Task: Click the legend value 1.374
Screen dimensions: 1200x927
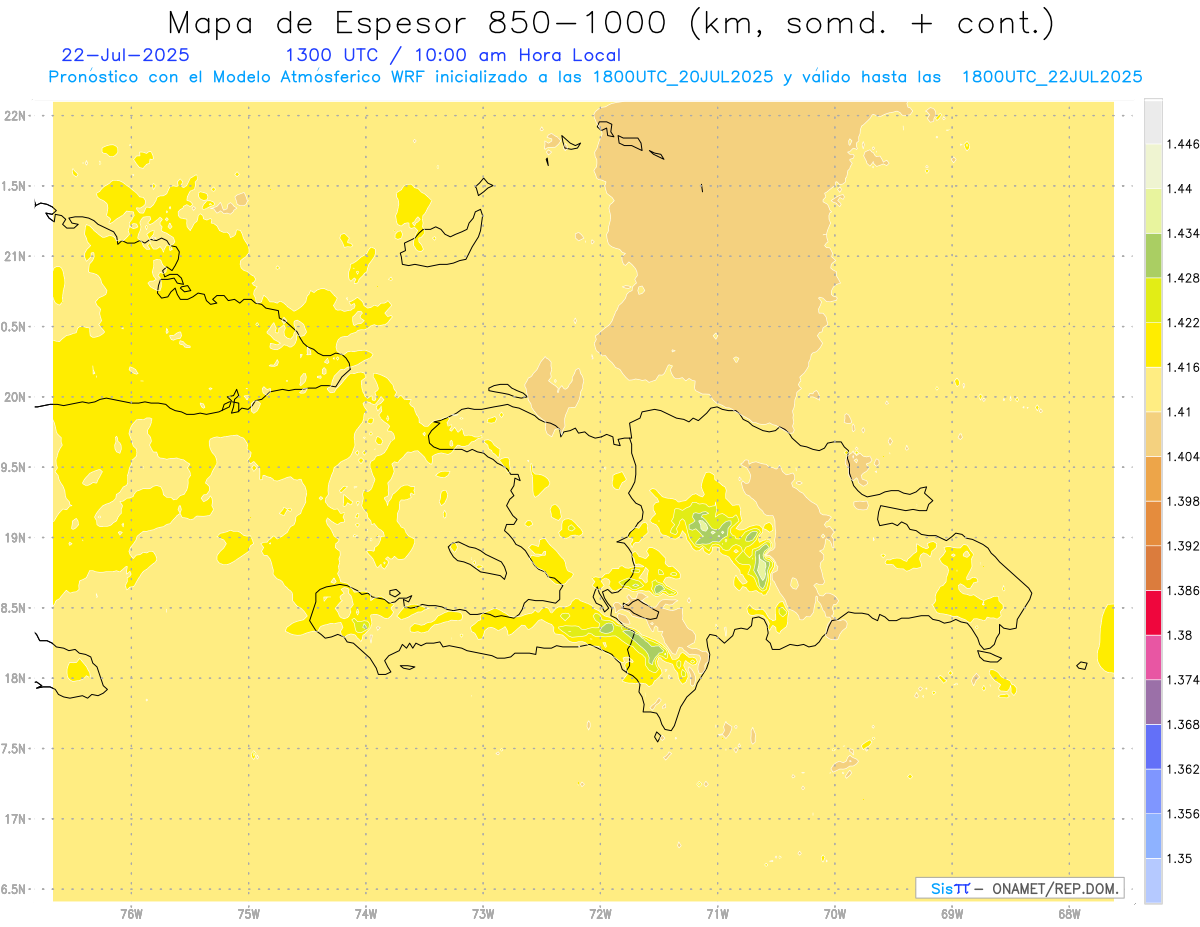Action: (x=1182, y=679)
